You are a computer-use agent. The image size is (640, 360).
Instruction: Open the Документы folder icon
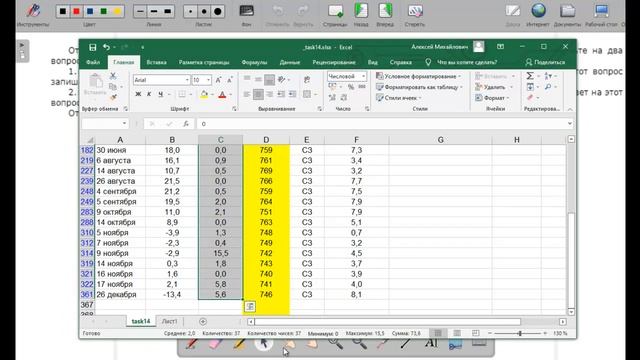(x=567, y=11)
